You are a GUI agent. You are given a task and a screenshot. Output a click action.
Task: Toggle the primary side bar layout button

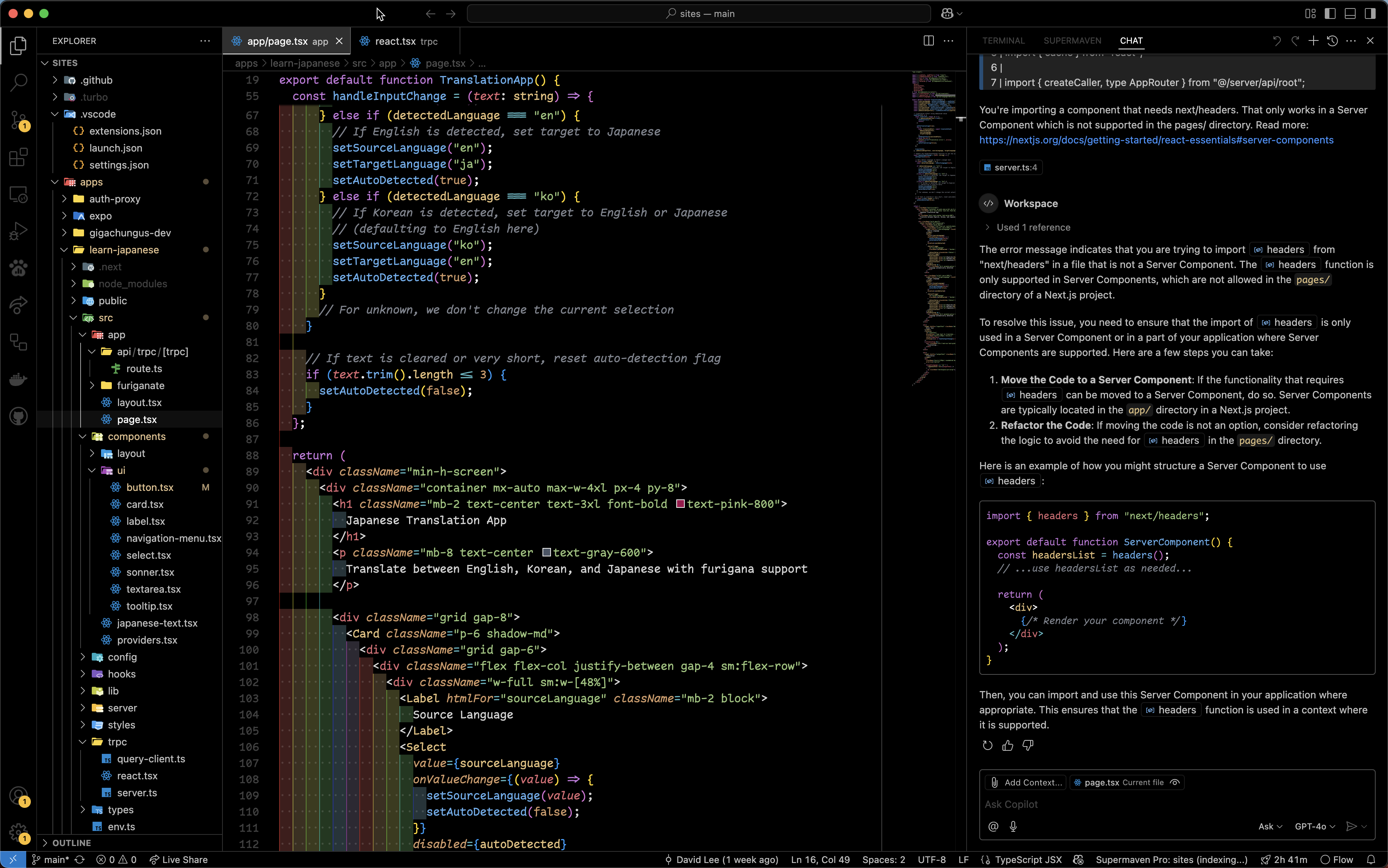coord(1330,13)
